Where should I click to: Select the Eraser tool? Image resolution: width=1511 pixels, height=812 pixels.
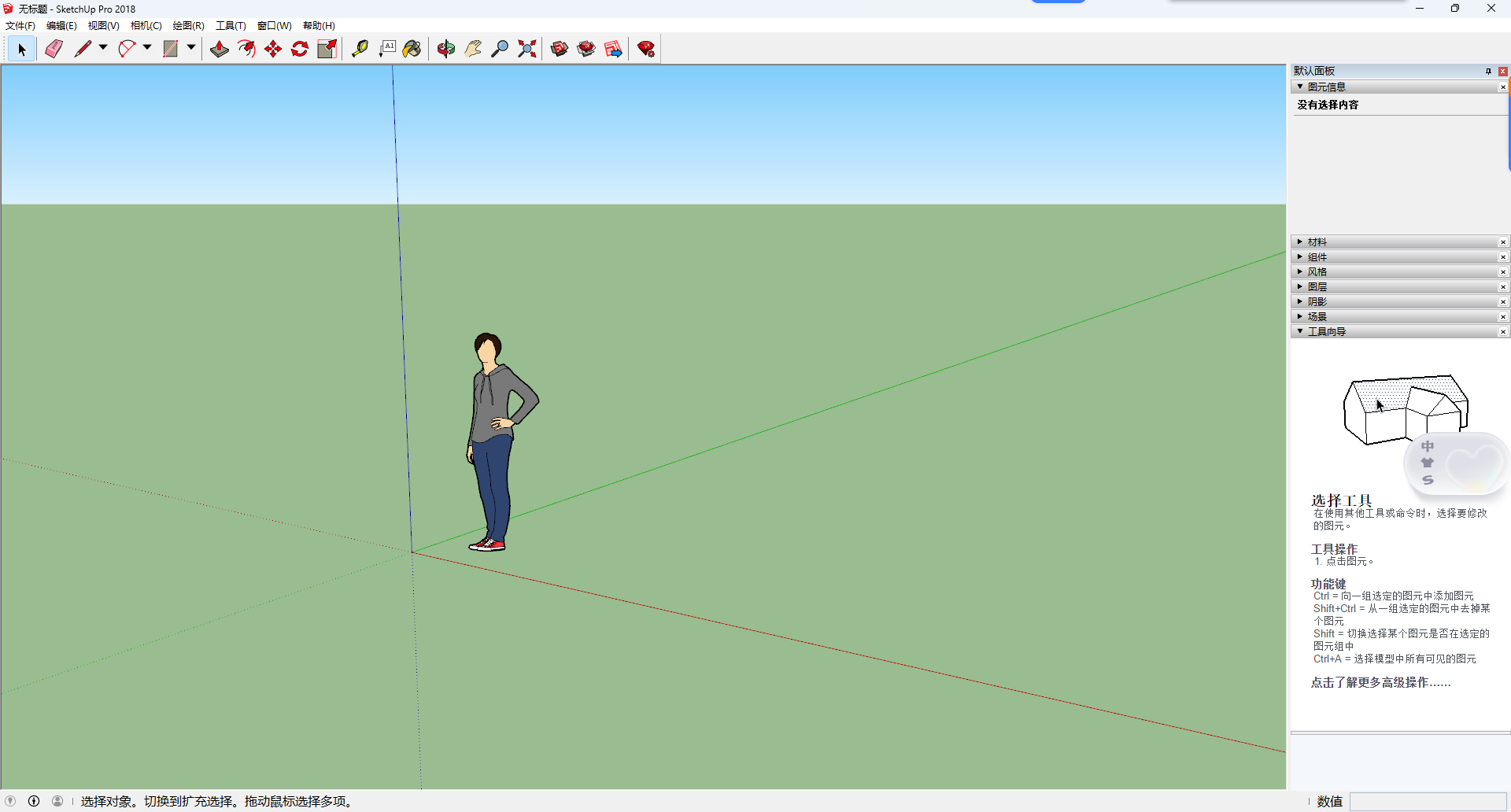click(54, 49)
